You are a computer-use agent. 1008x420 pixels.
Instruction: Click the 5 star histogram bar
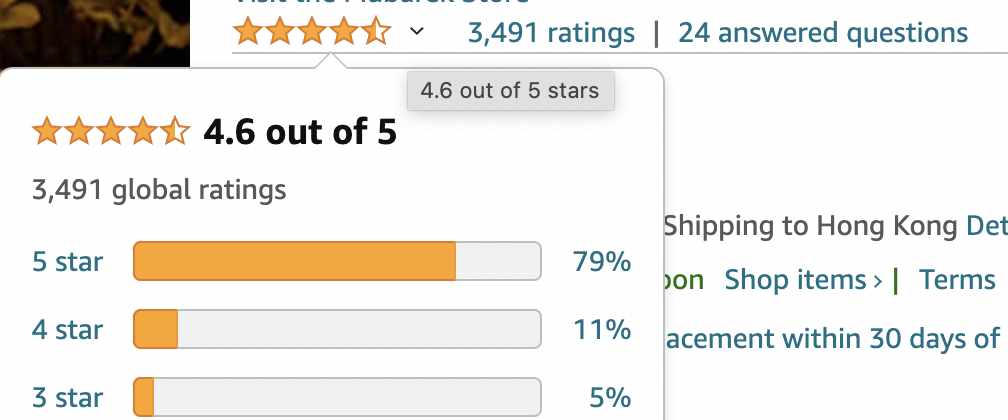(337, 261)
